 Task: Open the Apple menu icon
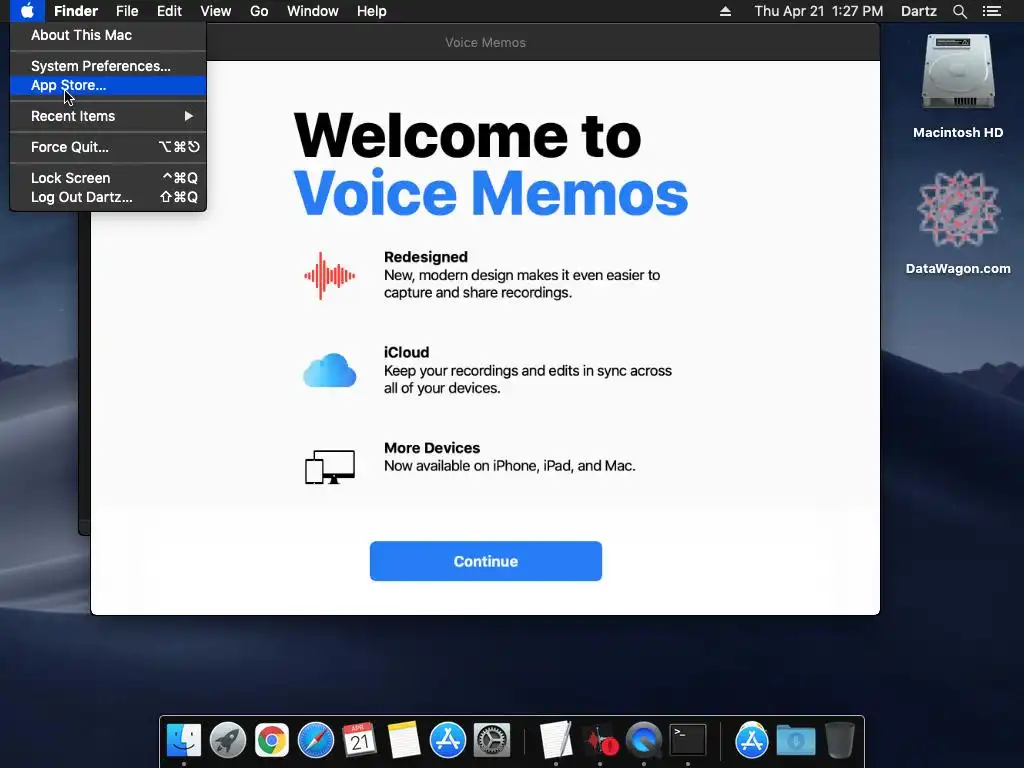pyautogui.click(x=27, y=11)
